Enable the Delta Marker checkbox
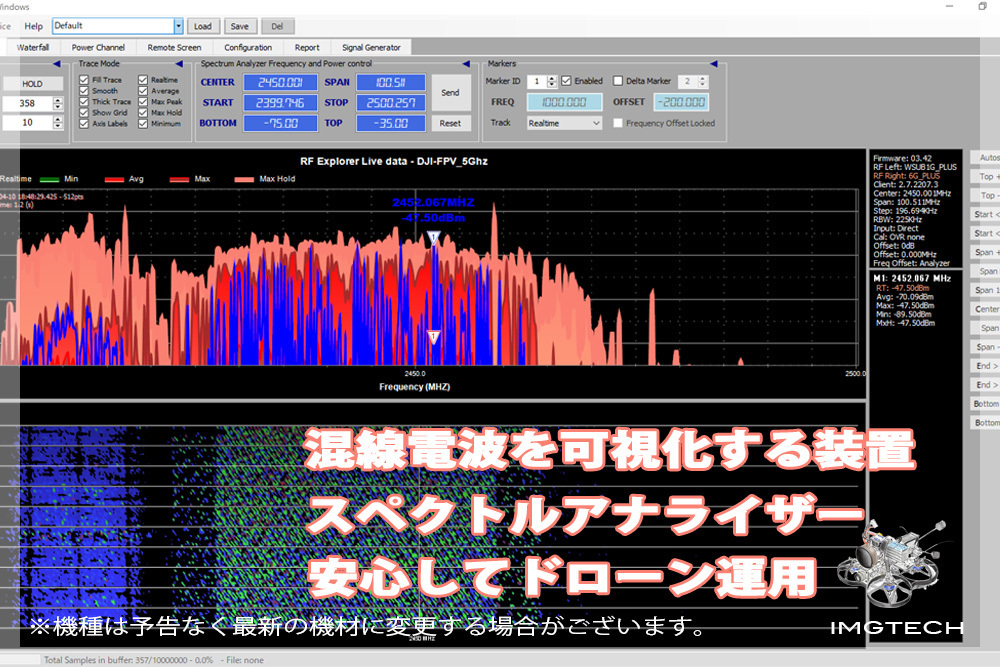Viewport: 1000px width, 667px height. 617,81
